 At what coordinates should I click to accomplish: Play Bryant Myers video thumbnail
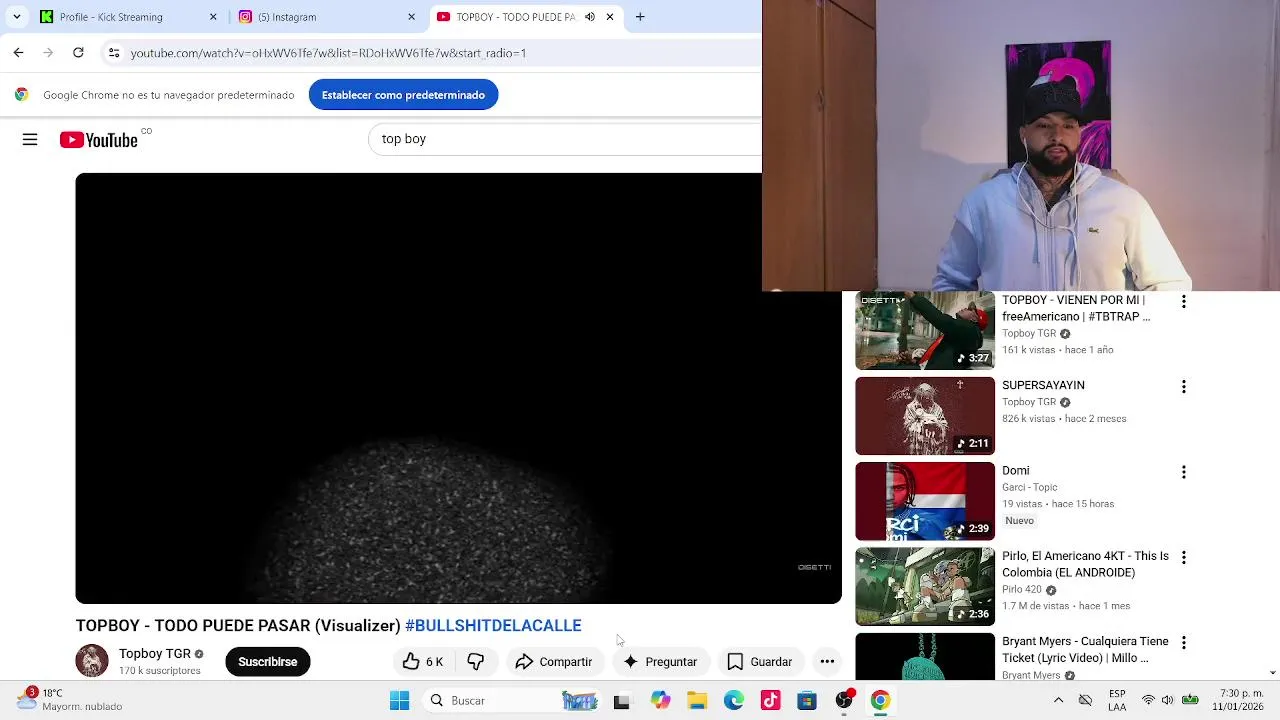pos(925,657)
